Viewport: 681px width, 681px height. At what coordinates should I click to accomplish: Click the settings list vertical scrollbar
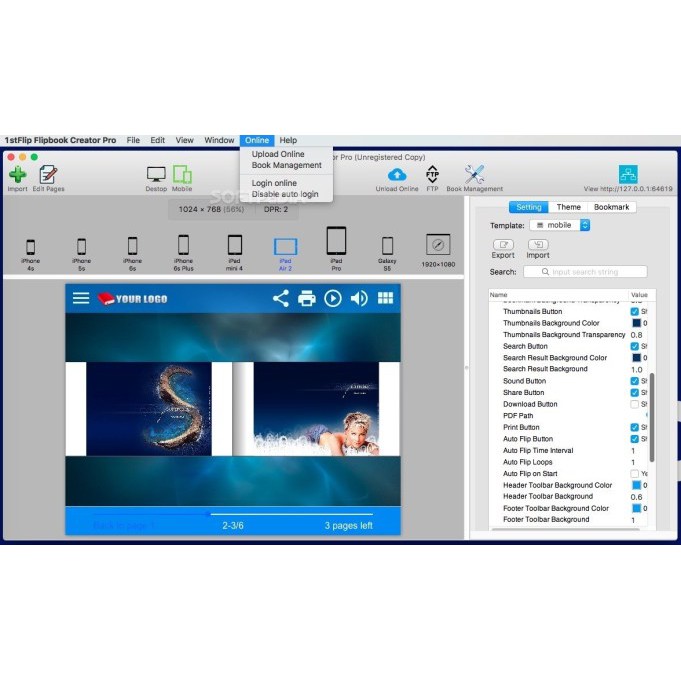coord(651,417)
